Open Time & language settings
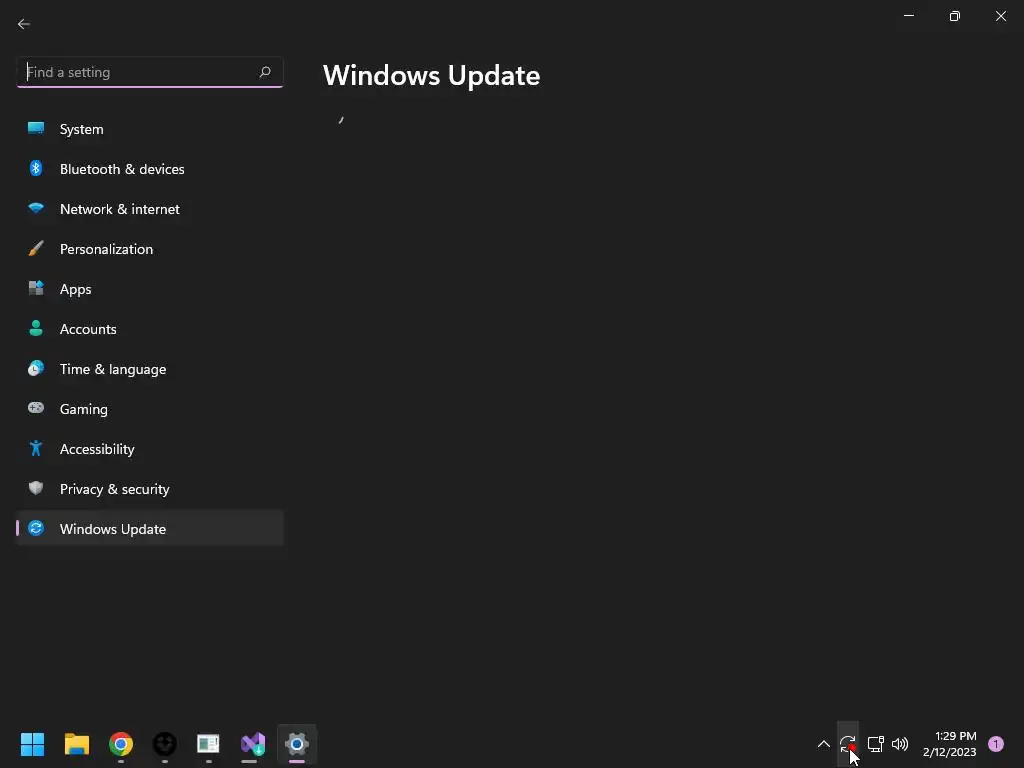This screenshot has width=1024, height=768. click(150, 369)
